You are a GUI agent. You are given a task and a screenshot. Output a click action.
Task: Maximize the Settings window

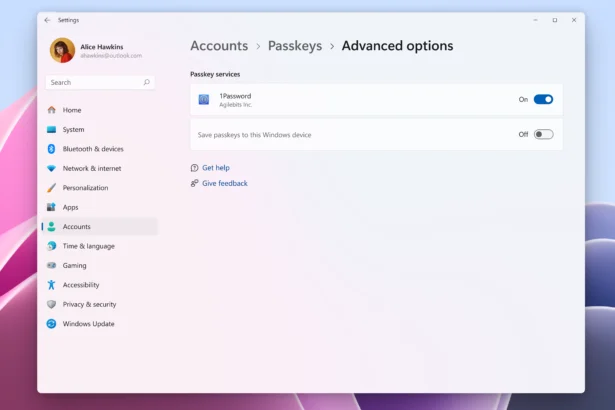coord(555,20)
